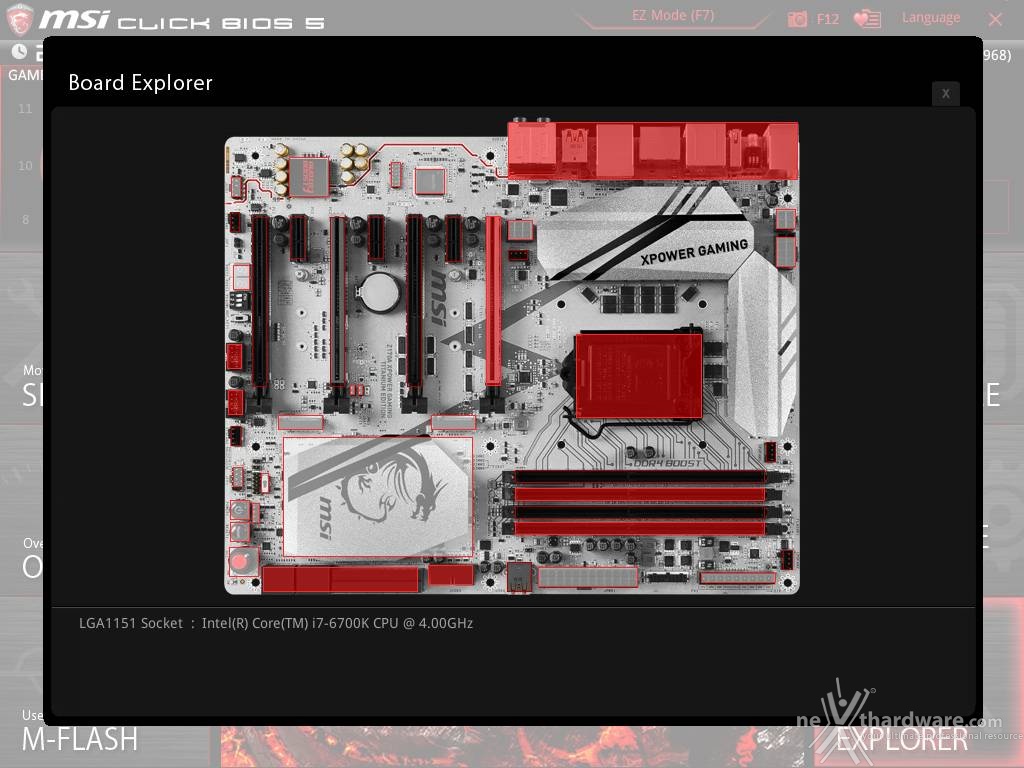Select the onboard power button
This screenshot has width=1024, height=768.
tap(240, 509)
